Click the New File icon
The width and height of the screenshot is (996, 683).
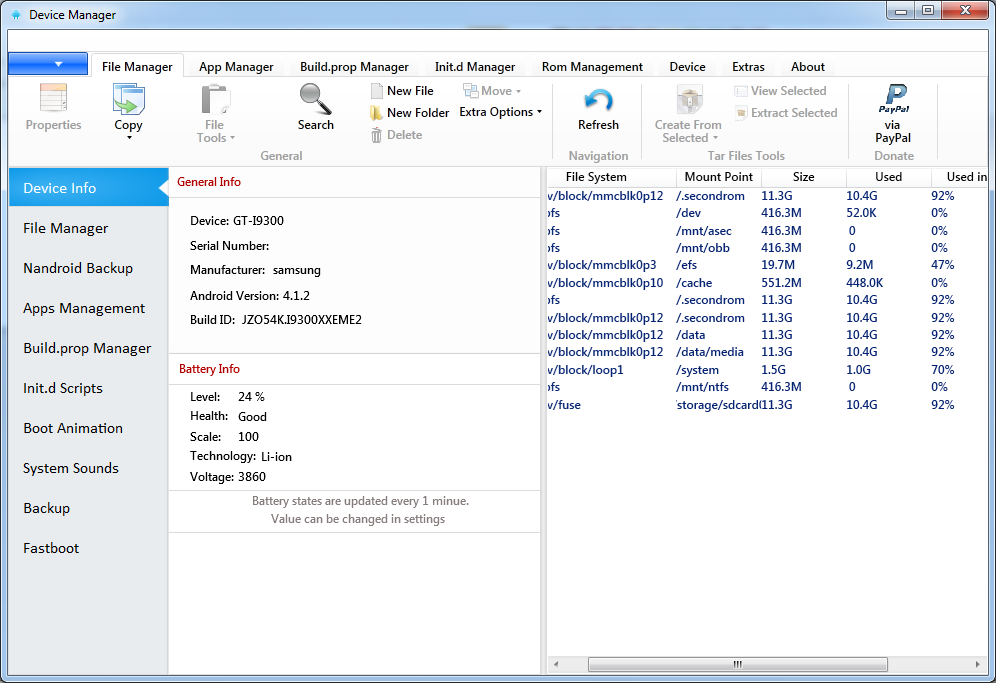(x=377, y=91)
